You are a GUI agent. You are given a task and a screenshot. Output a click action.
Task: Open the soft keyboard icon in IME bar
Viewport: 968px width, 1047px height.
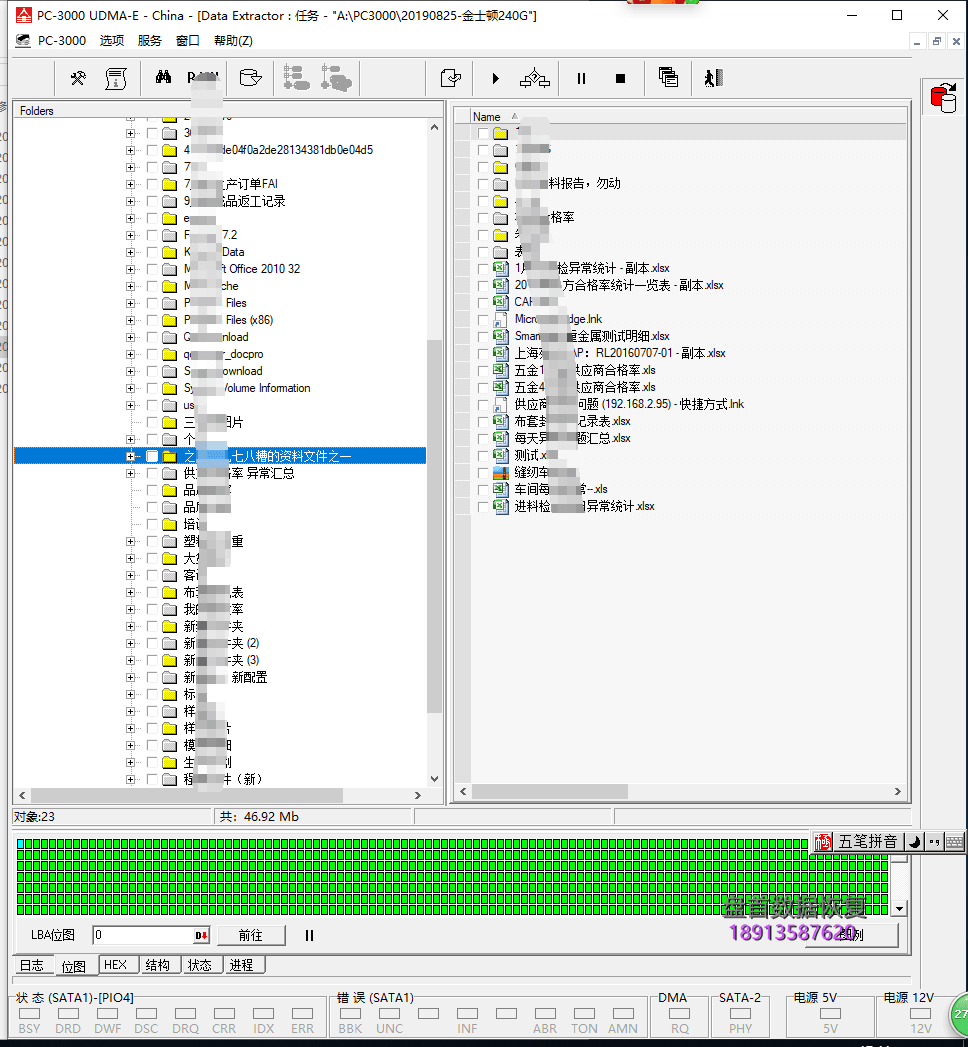pos(955,842)
